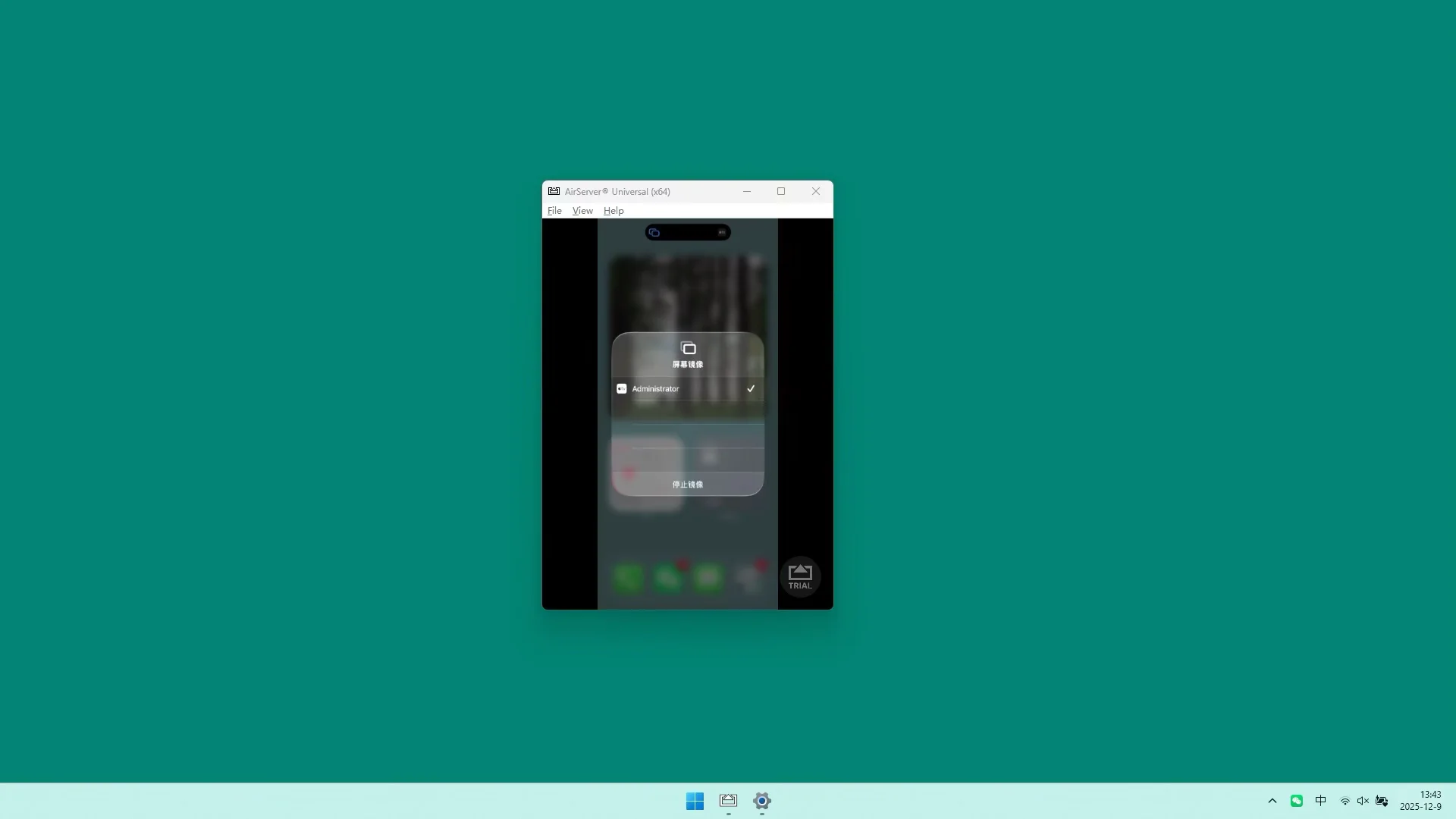The image size is (1456, 819).
Task: Toggle the checkmark next to Administrator
Action: point(751,388)
